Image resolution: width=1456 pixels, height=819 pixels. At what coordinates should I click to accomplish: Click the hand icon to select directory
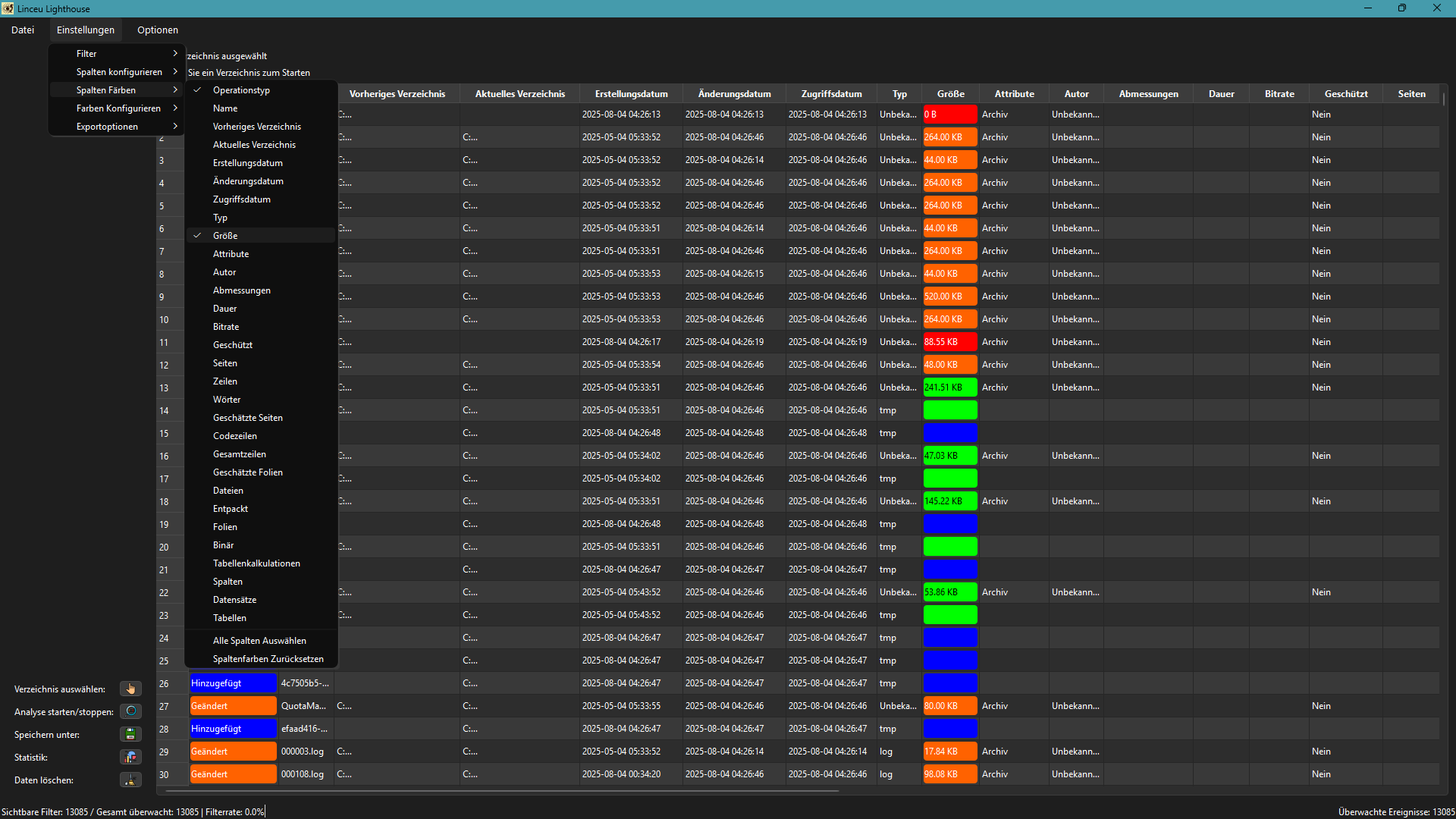click(x=130, y=689)
